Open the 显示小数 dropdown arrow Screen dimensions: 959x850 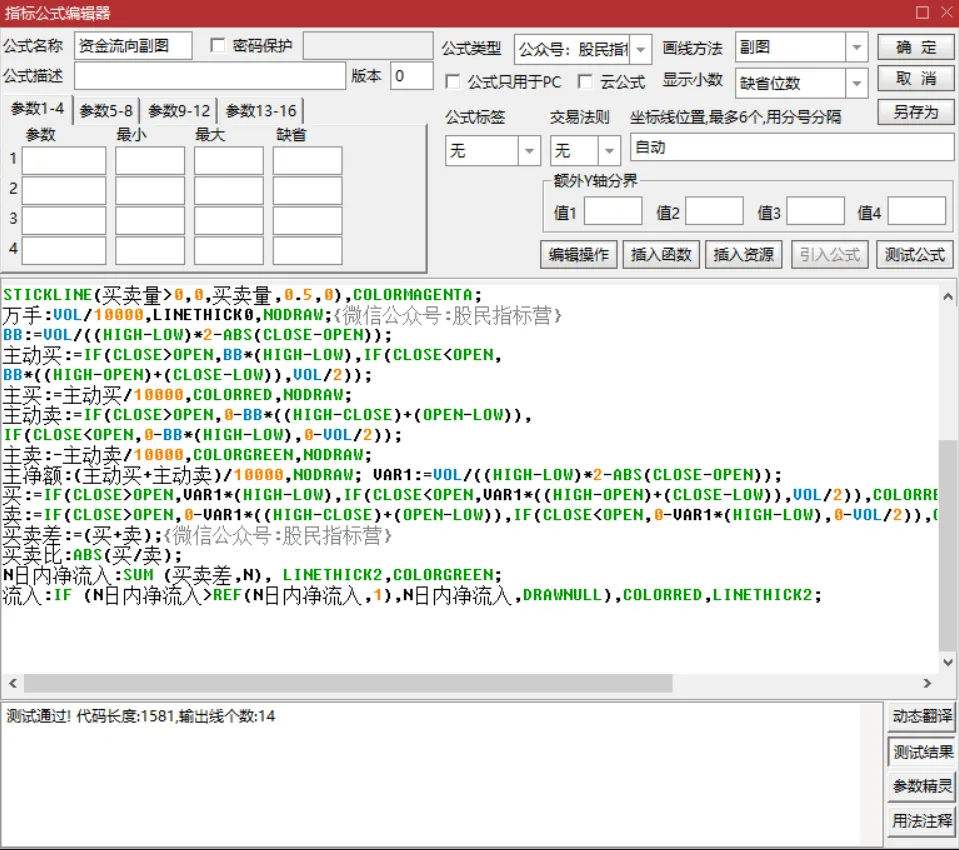[x=857, y=83]
